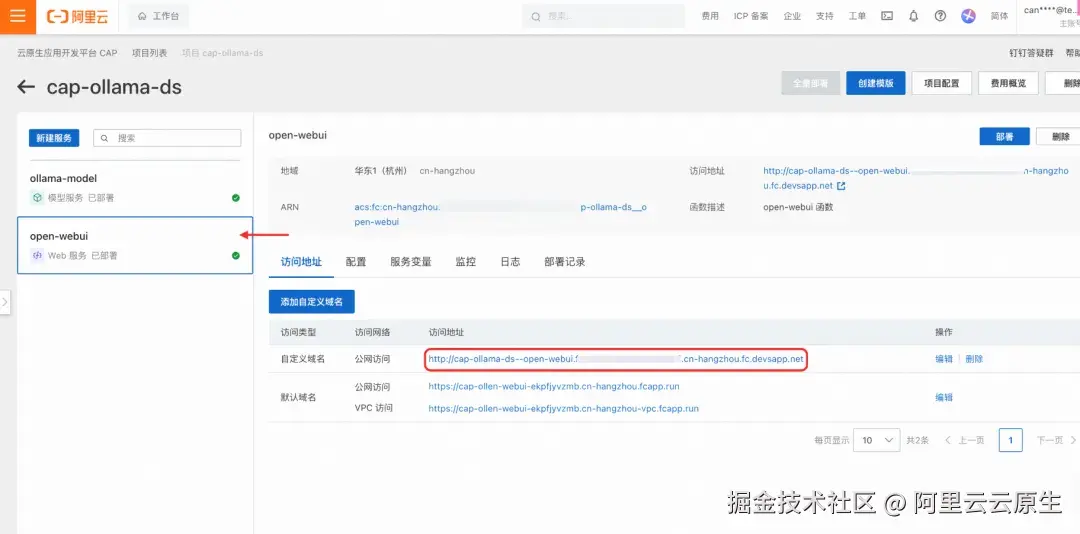Open notifications bell icon
Image resolution: width=1080 pixels, height=534 pixels.
click(x=914, y=17)
